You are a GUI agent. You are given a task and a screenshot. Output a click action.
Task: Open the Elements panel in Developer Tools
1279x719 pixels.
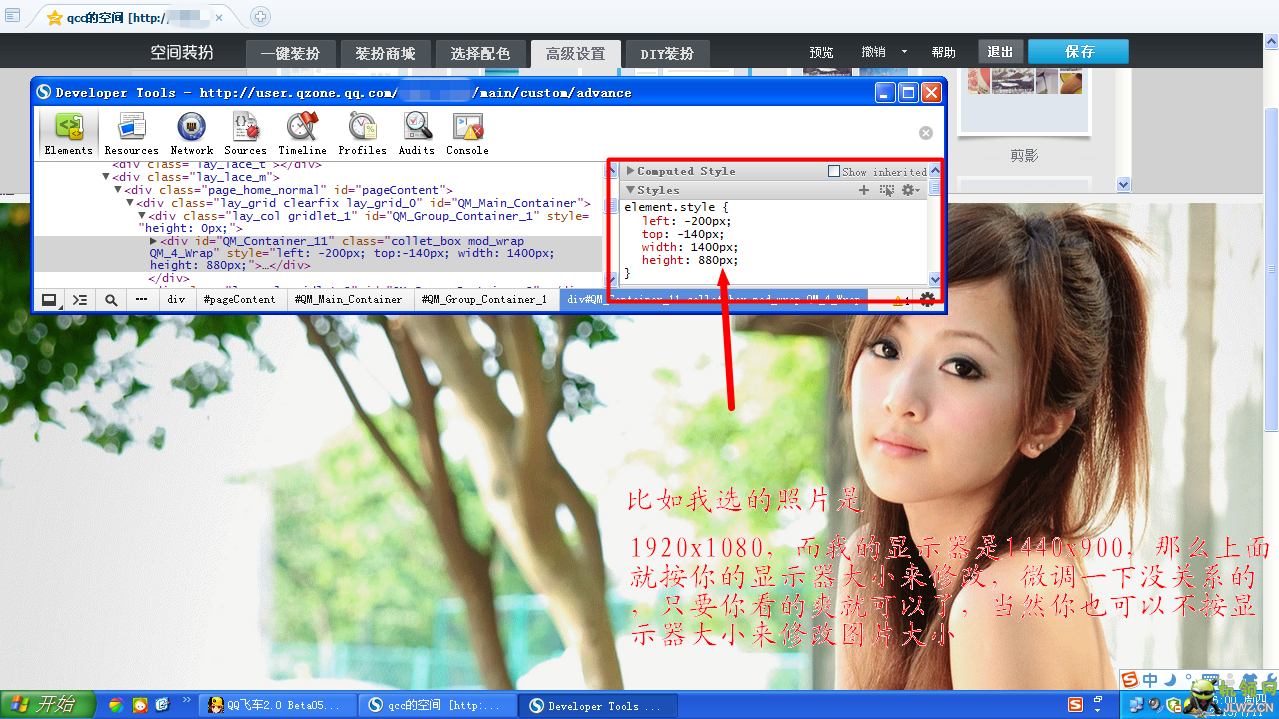point(69,134)
